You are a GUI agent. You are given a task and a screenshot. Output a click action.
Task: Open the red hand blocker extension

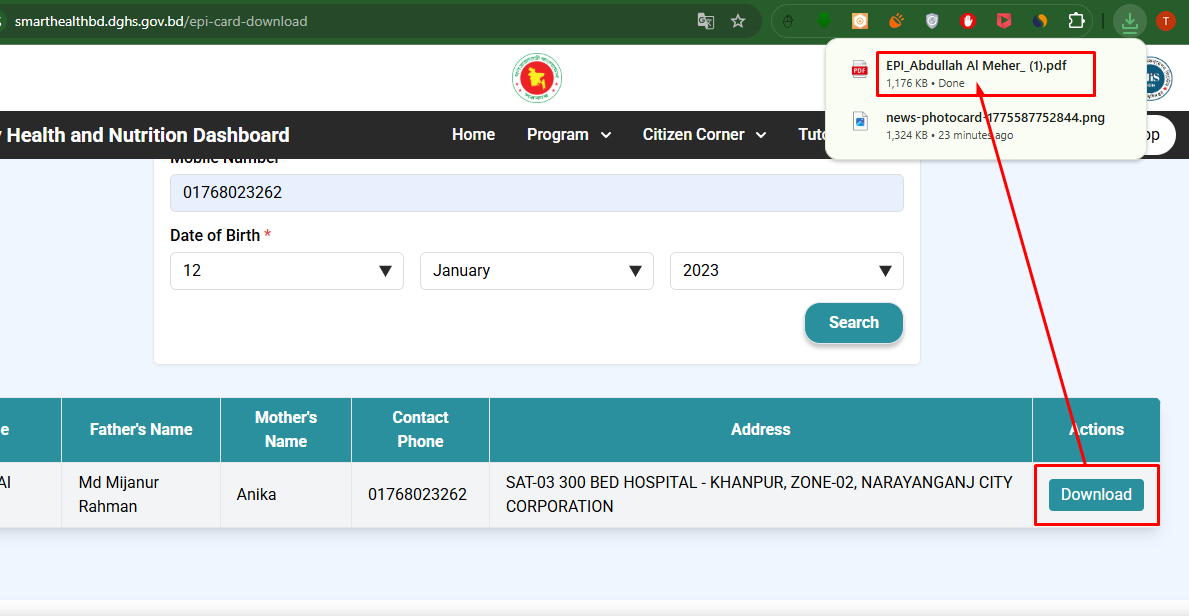[x=967, y=20]
